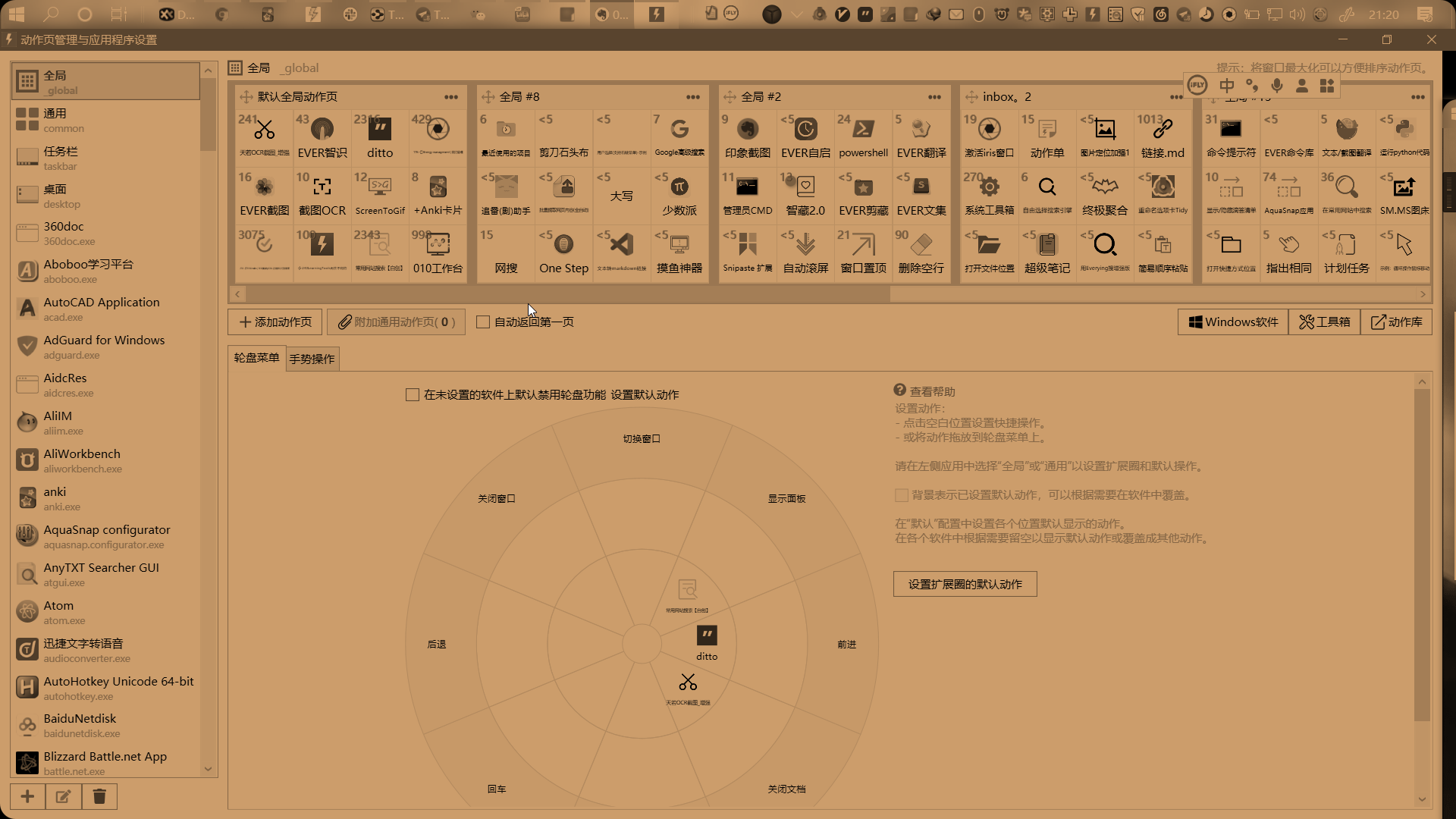Image resolution: width=1456 pixels, height=819 pixels.
Task: Select the One Step action icon
Action: [x=563, y=245]
